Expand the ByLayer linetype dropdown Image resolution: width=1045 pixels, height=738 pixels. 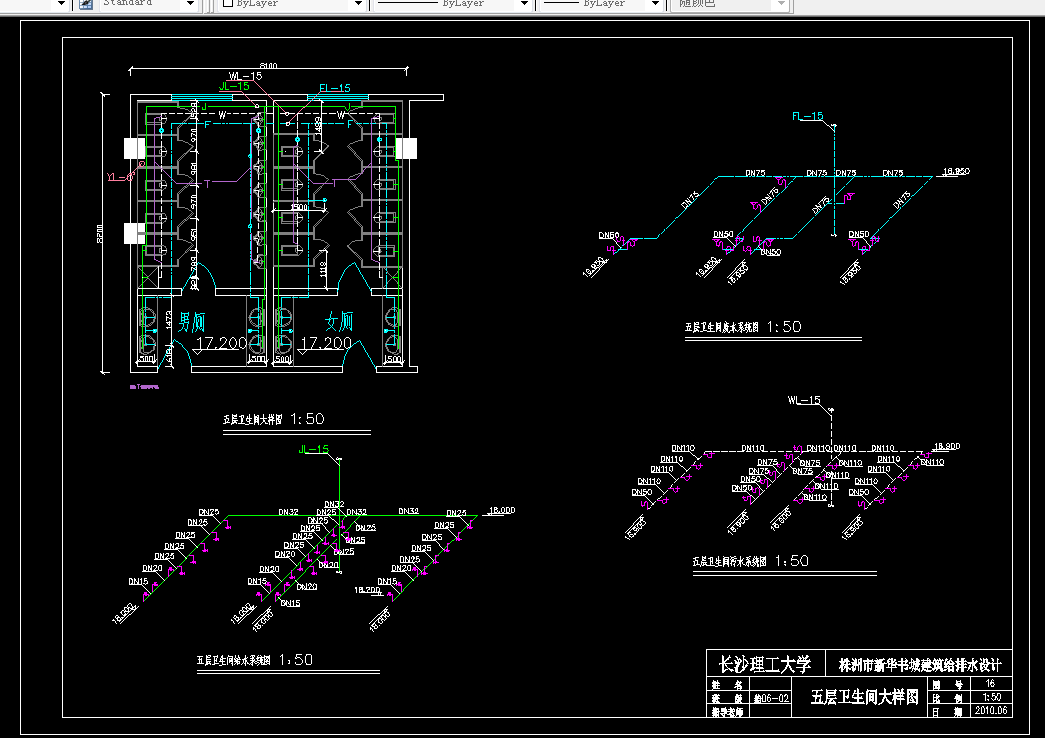[524, 3]
